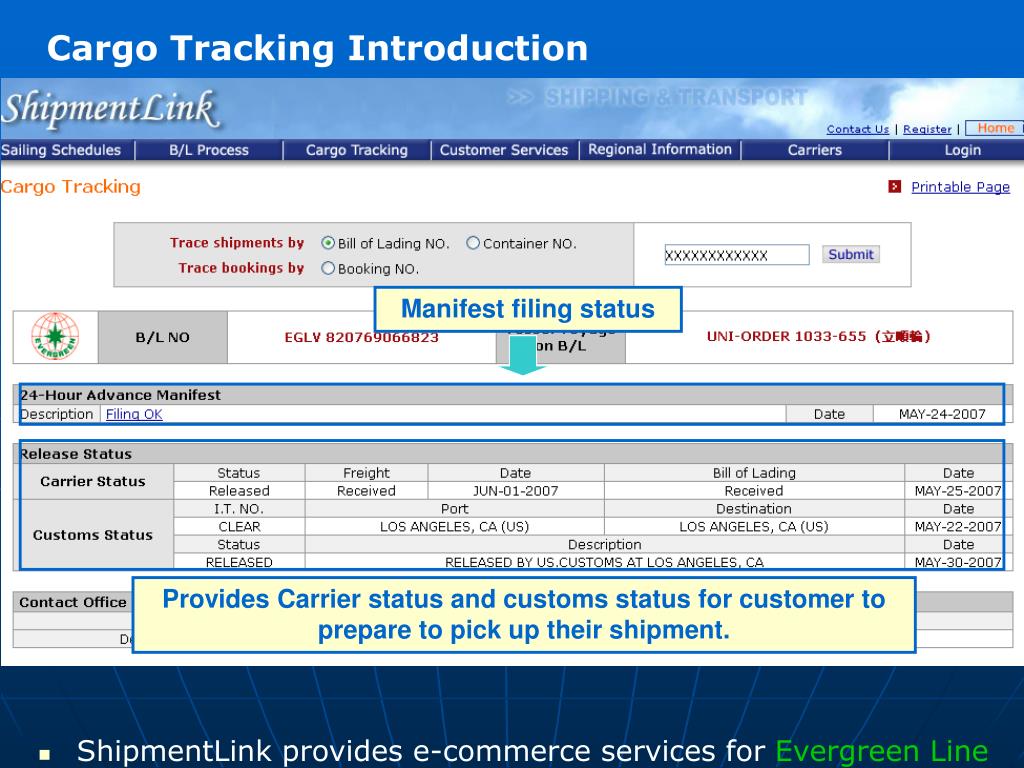The width and height of the screenshot is (1024, 768).
Task: Select Booking NO. radio button
Action: point(328,268)
